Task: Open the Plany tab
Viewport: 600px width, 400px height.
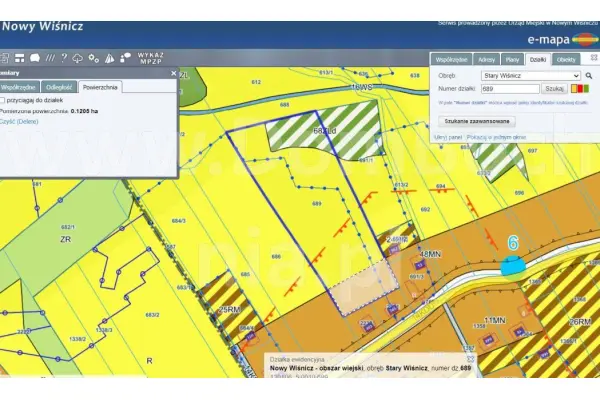Action: [512, 60]
